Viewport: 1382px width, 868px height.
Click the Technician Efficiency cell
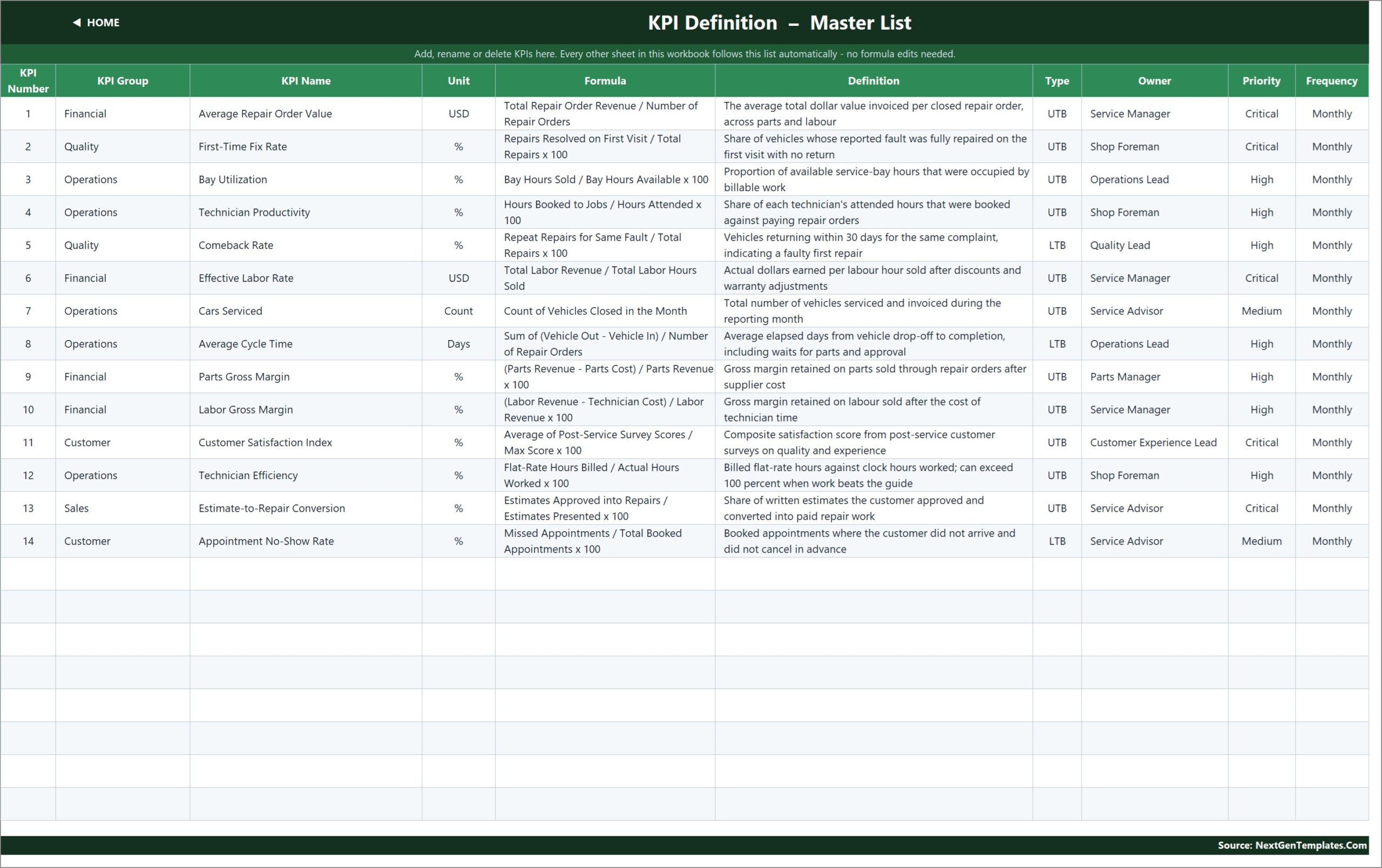click(306, 475)
